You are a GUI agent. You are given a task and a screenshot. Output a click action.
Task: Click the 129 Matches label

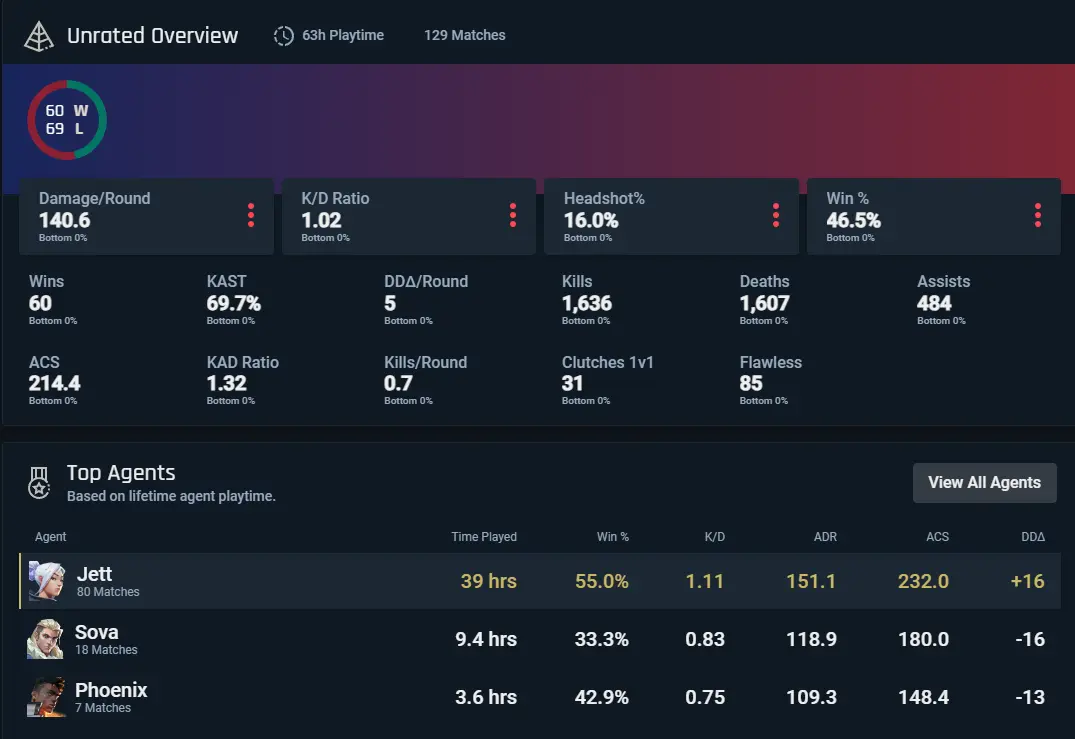point(464,35)
